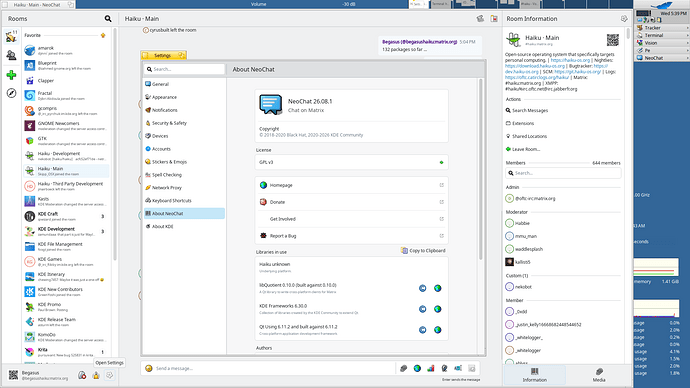
Task: Open the emoji picker in message bar
Action: click(x=149, y=368)
